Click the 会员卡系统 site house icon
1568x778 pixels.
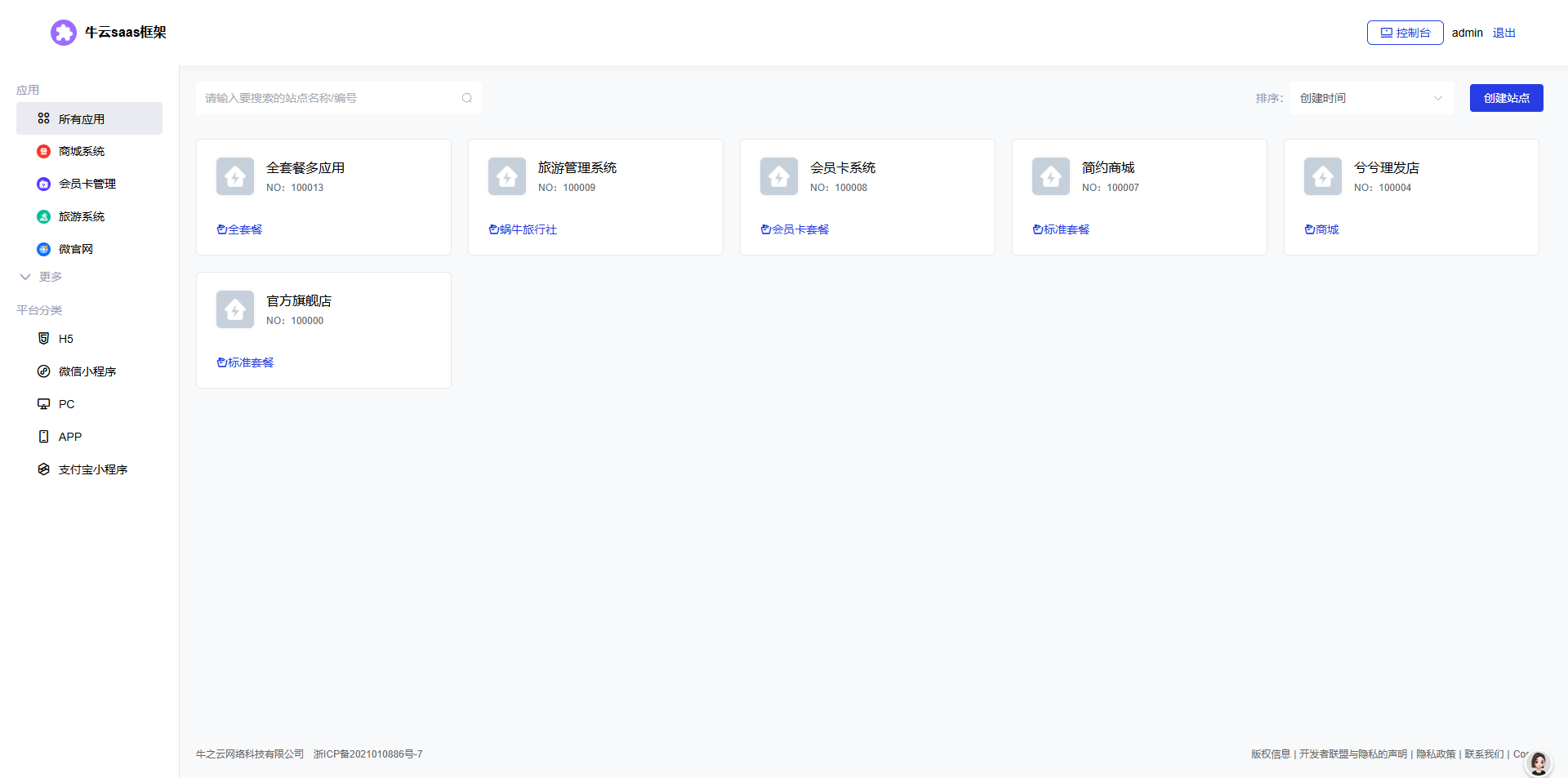click(779, 176)
